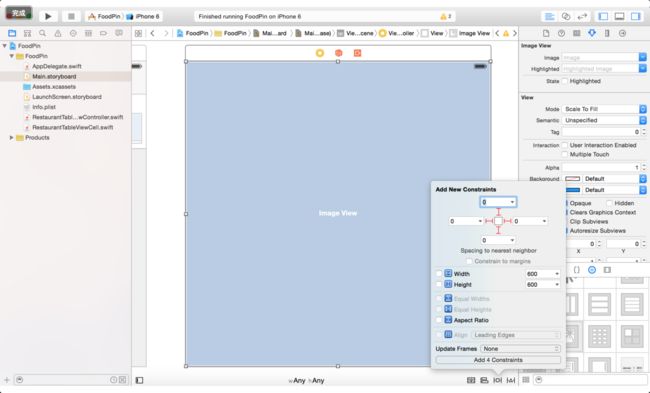Show related items grid icon in jump bar

point(138,33)
